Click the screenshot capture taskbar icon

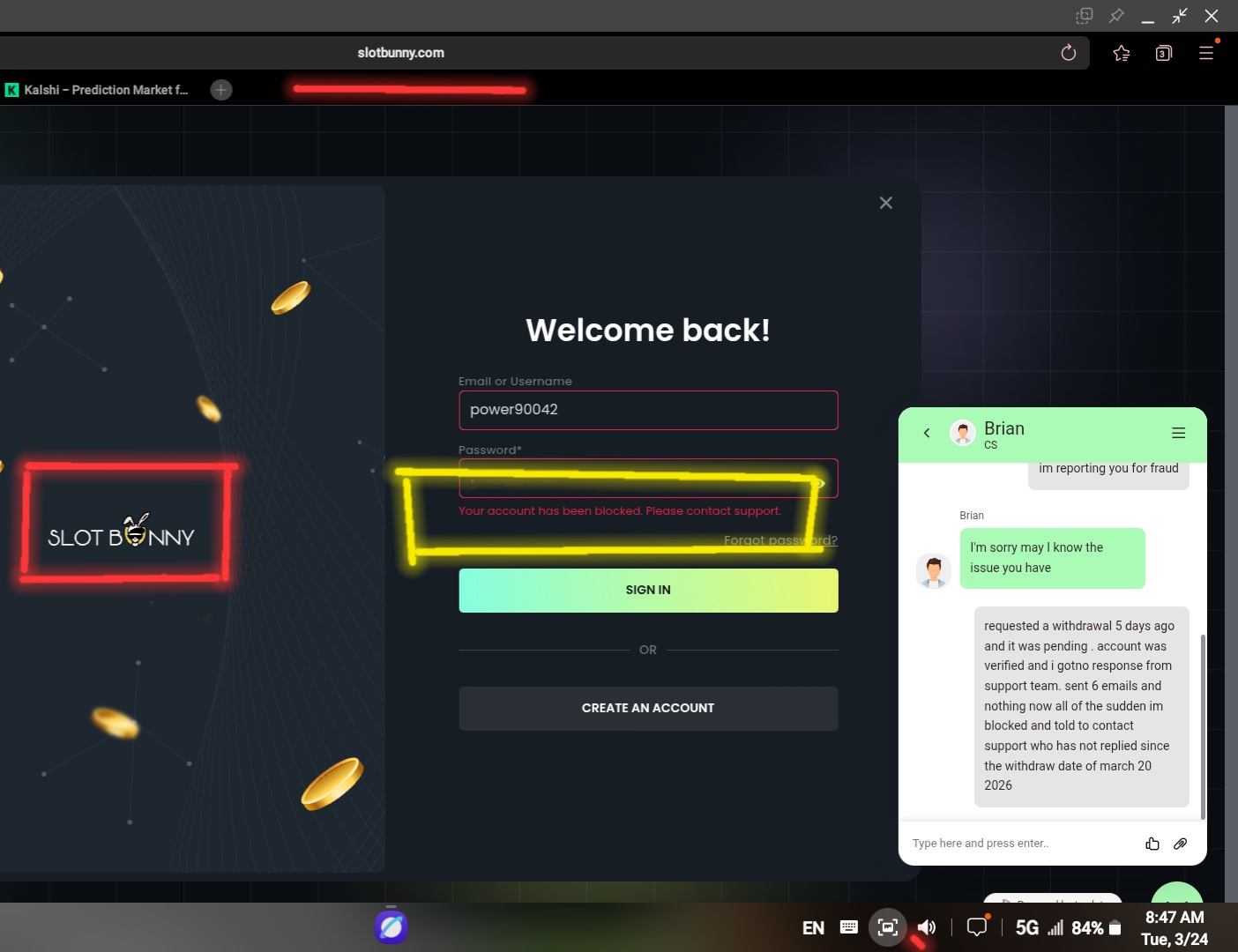click(887, 927)
